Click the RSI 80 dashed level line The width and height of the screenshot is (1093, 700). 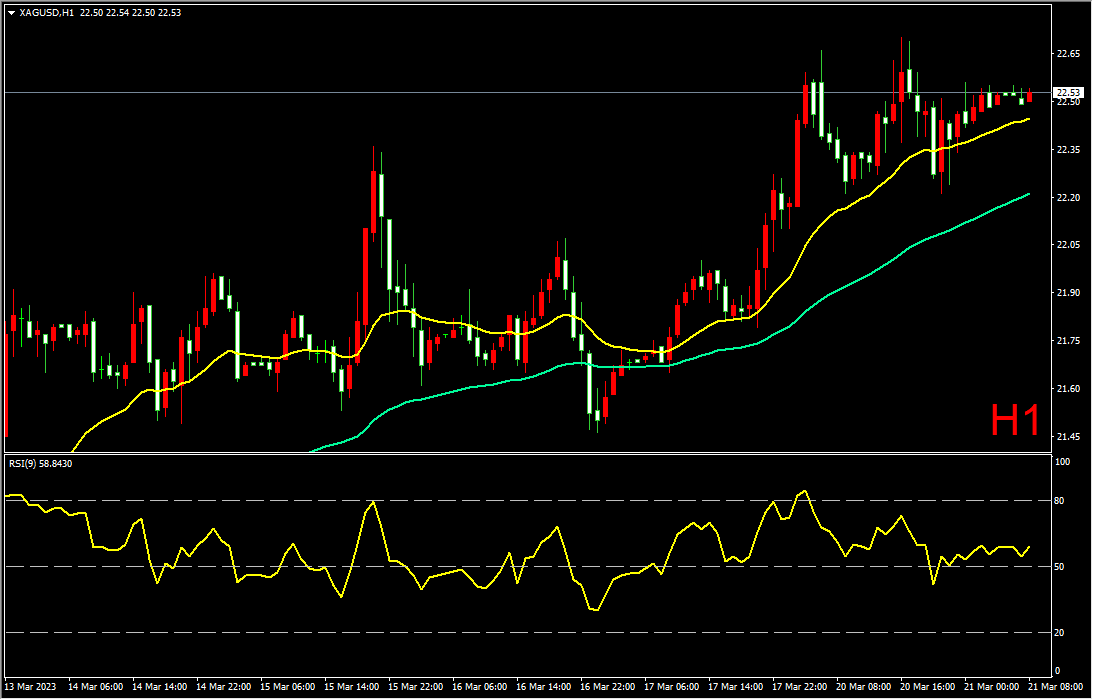pyautogui.click(x=528, y=501)
